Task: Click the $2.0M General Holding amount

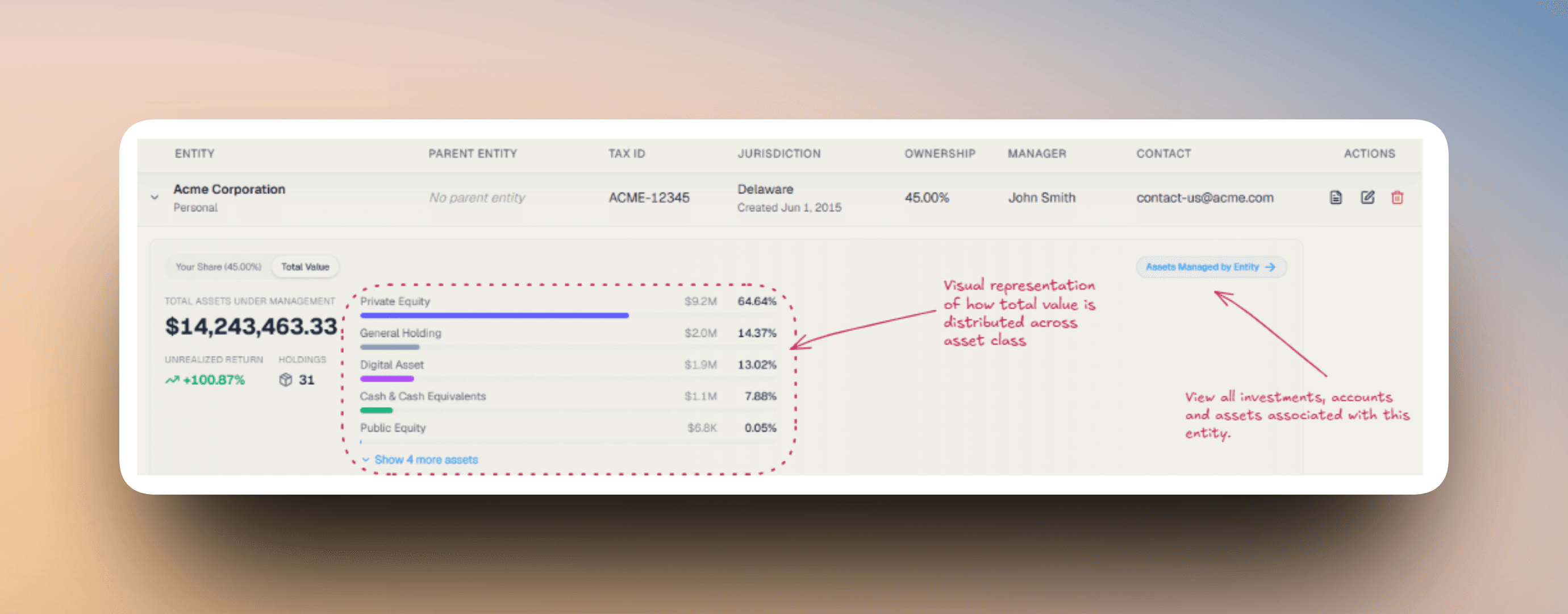Action: click(x=700, y=333)
